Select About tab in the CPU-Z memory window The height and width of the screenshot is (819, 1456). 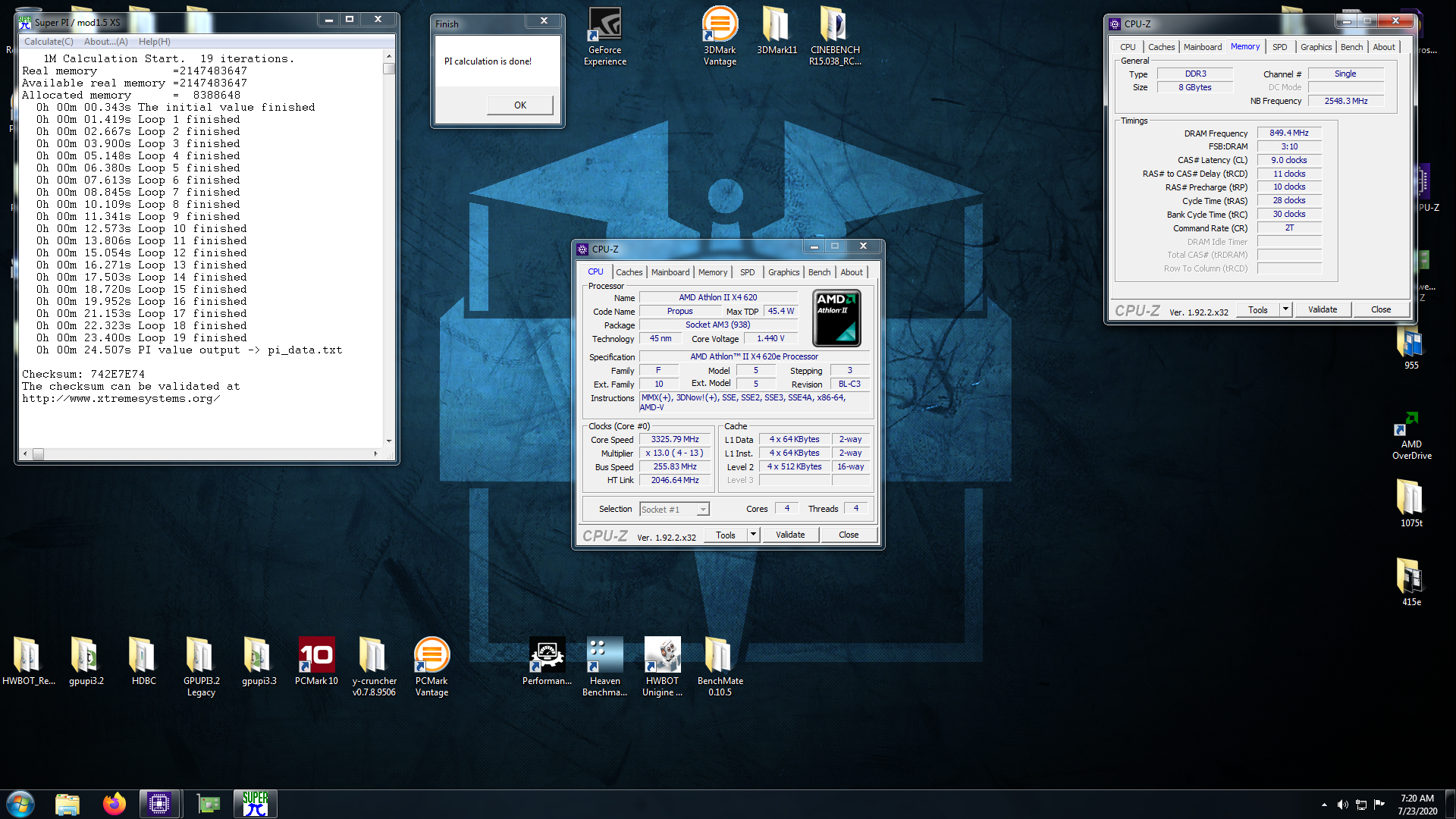pyautogui.click(x=1384, y=47)
